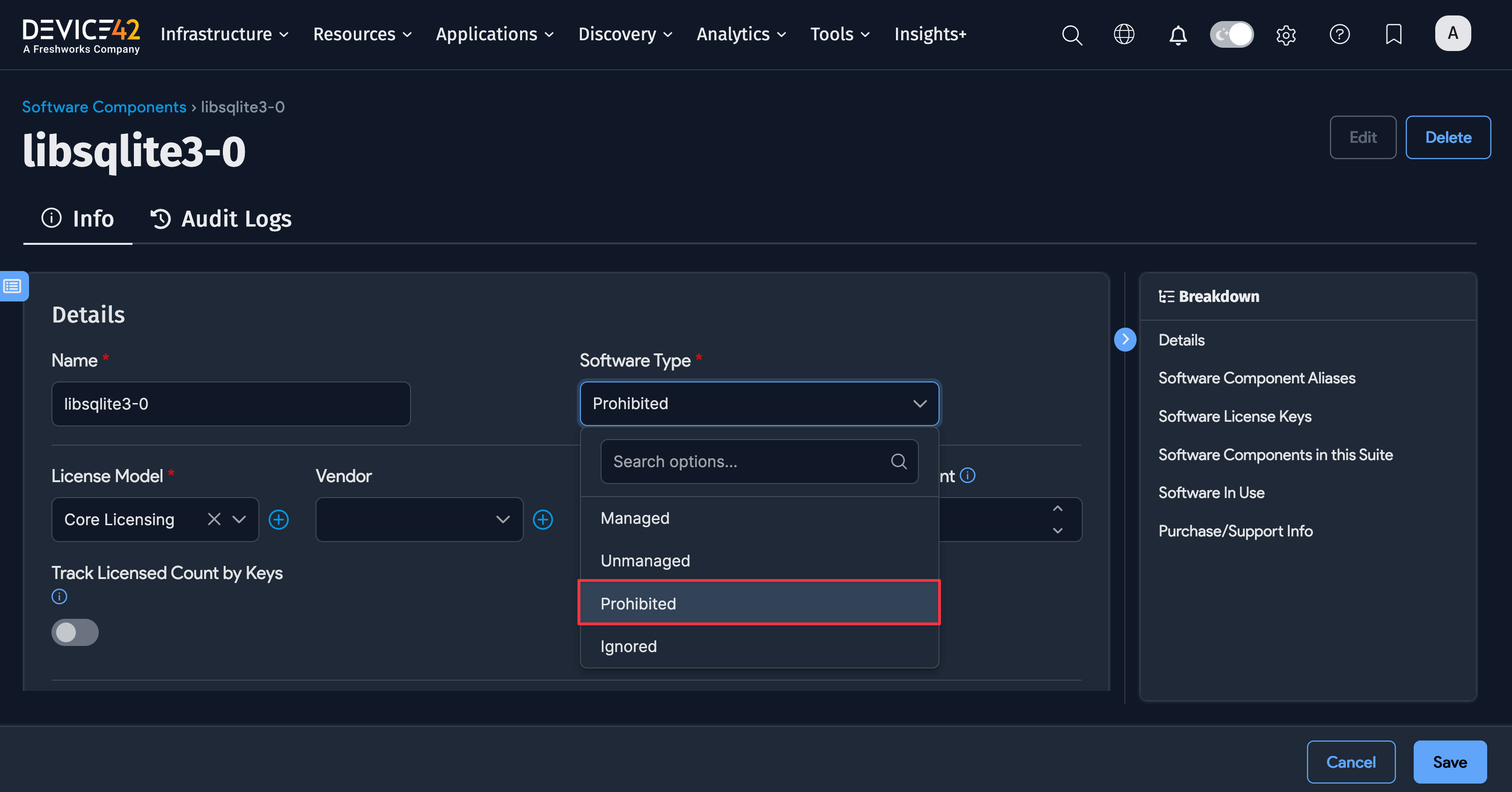This screenshot has height=792, width=1512.
Task: Open the settings gear
Action: 1285,35
